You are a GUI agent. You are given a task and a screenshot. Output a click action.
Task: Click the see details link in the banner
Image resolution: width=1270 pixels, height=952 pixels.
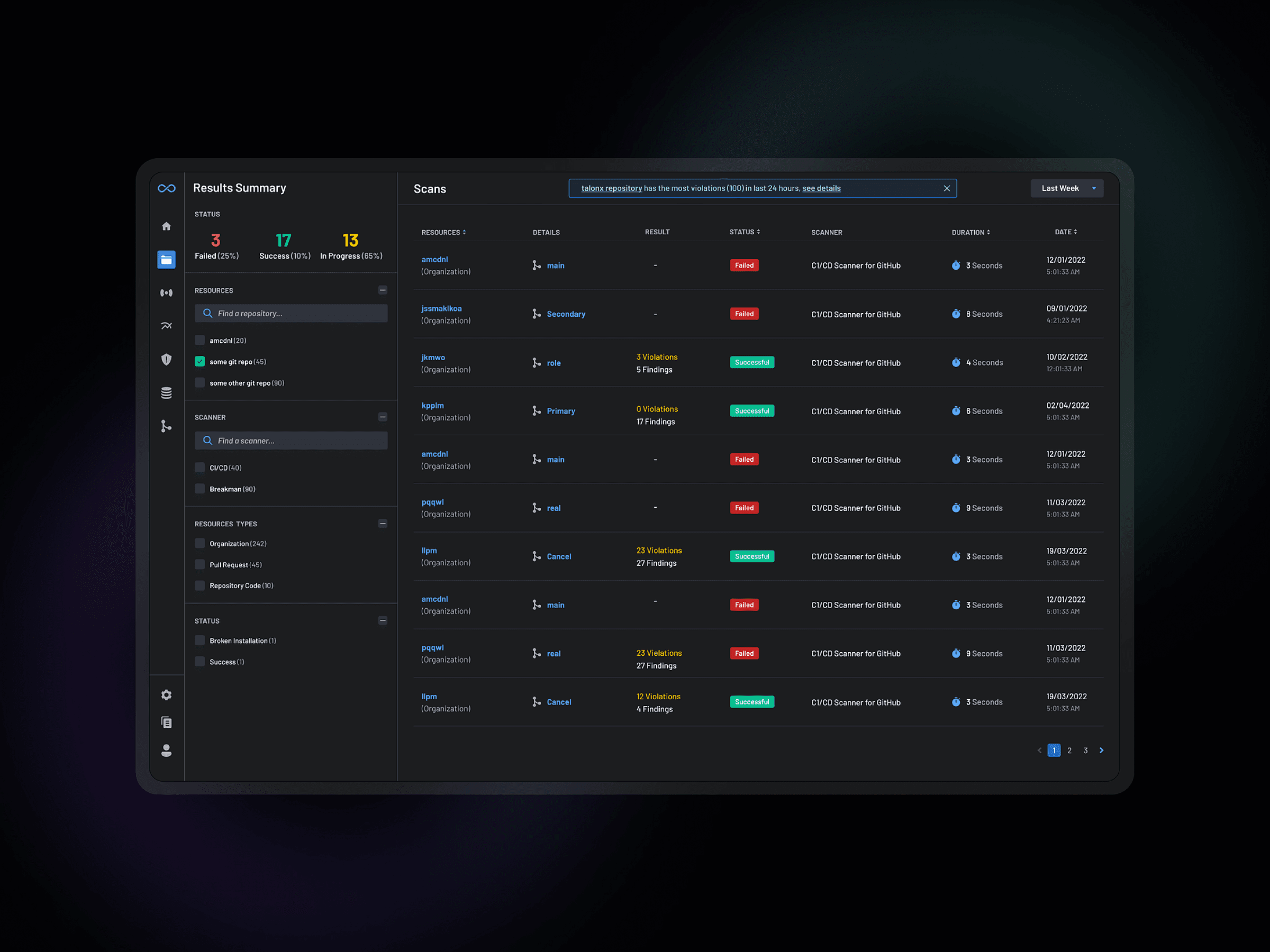(821, 188)
